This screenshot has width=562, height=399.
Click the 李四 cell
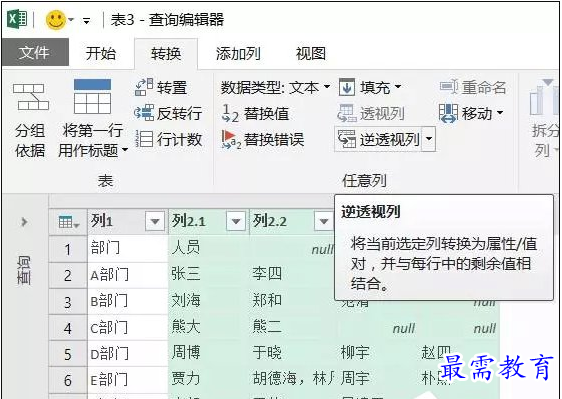click(x=292, y=275)
